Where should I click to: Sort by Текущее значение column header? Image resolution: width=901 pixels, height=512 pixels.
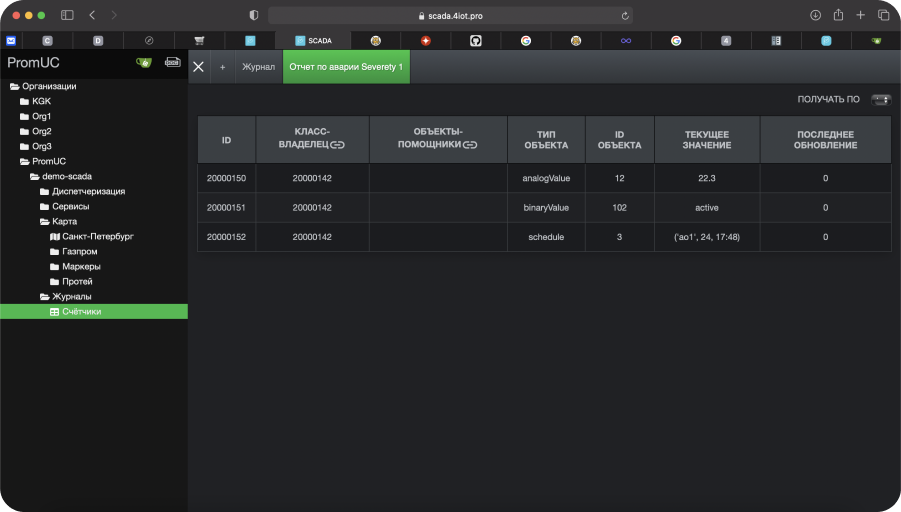coord(707,139)
